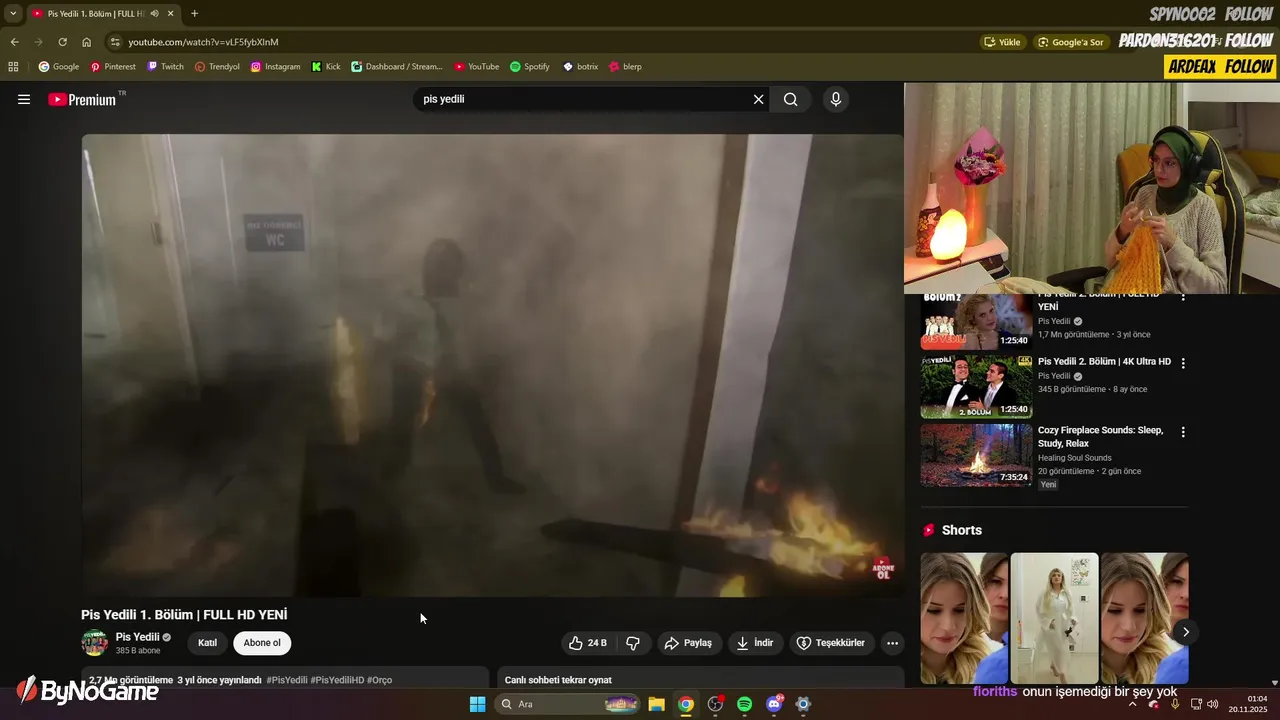This screenshot has height=720, width=1280.
Task: Open the botrix bookmark
Action: click(x=580, y=67)
